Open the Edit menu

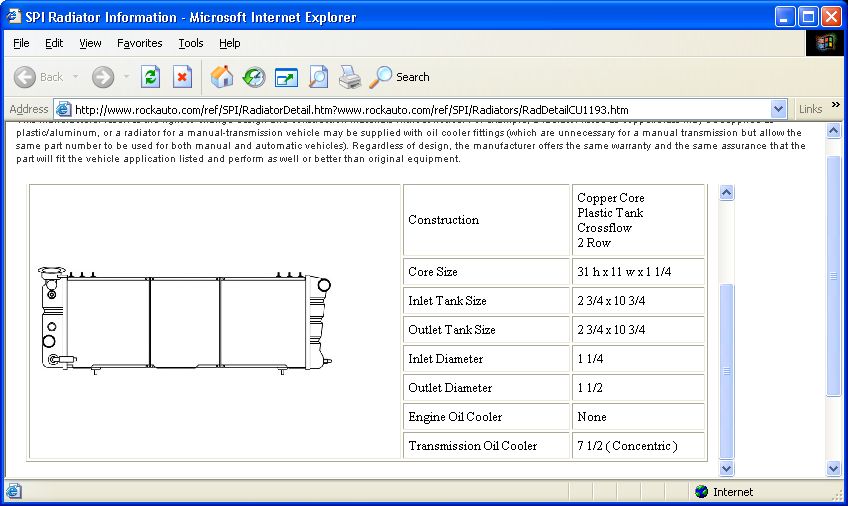[x=54, y=43]
